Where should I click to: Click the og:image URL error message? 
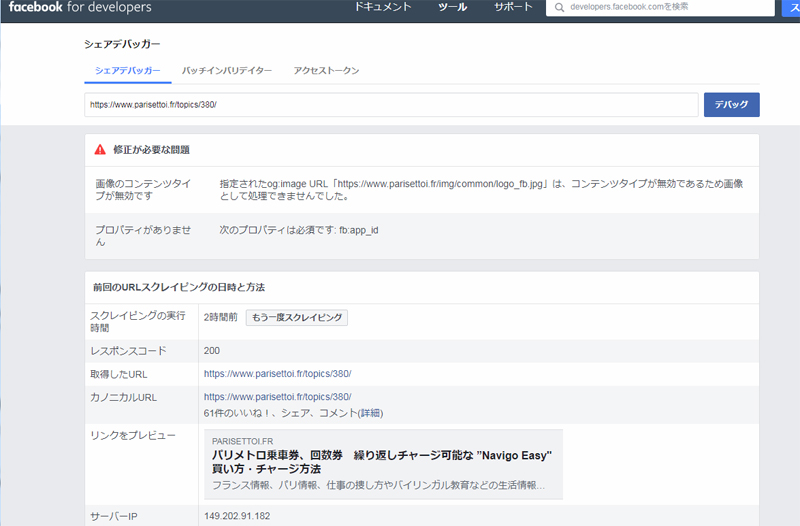click(481, 189)
